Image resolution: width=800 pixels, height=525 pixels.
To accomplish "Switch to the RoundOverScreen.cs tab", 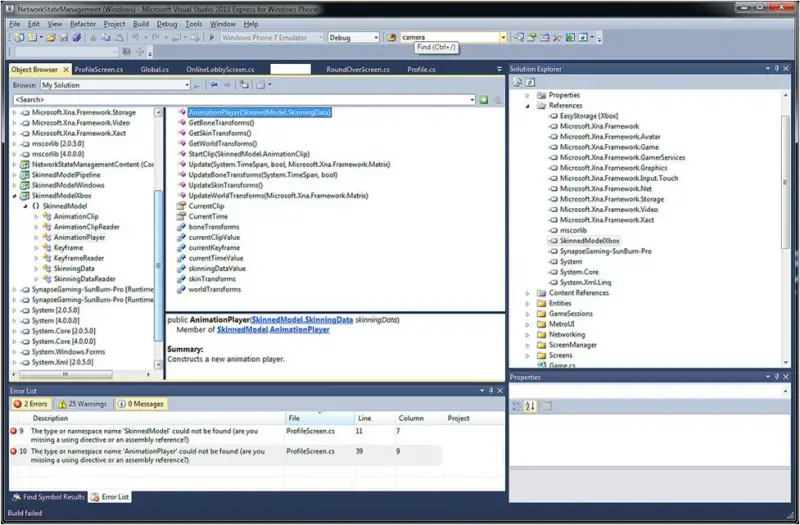I will tap(358, 69).
